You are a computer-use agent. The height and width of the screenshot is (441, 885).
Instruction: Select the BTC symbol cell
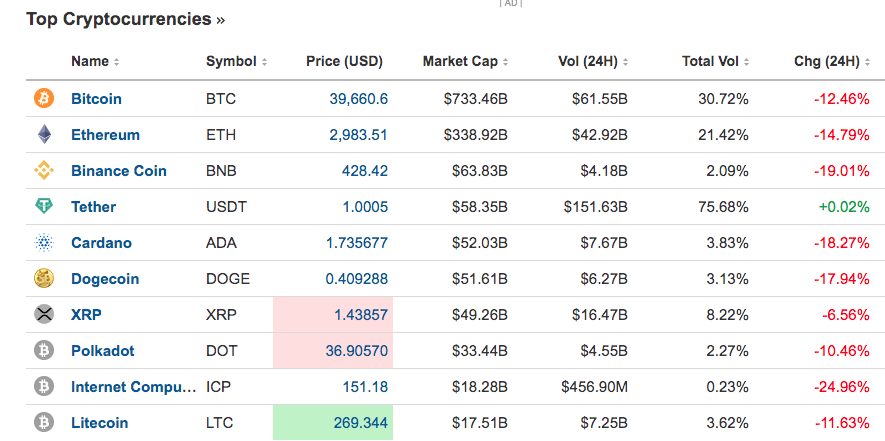pos(221,99)
